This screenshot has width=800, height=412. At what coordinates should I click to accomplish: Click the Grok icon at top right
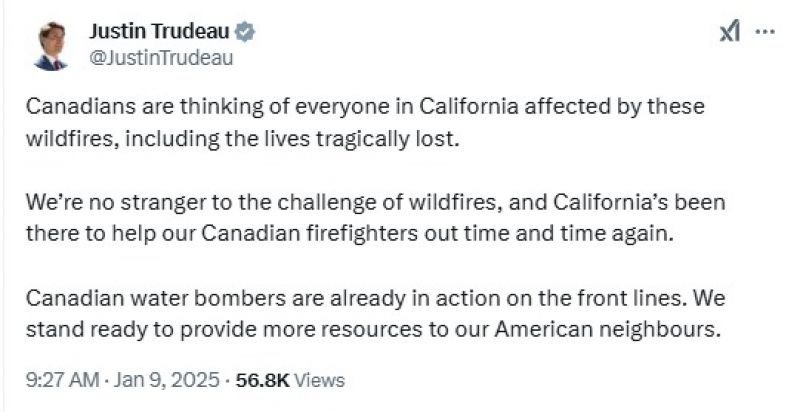coord(729,32)
